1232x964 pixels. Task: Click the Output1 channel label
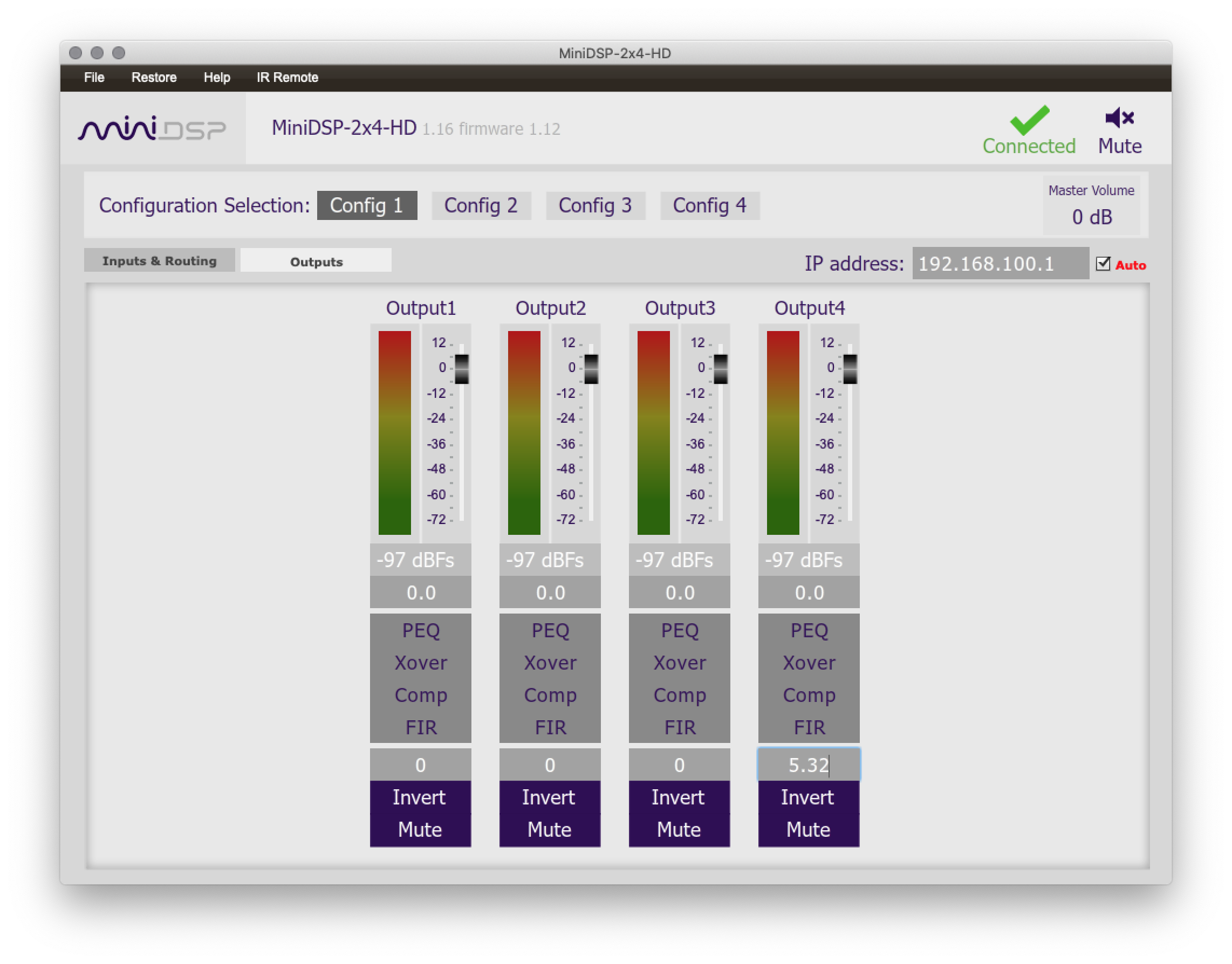(x=421, y=308)
